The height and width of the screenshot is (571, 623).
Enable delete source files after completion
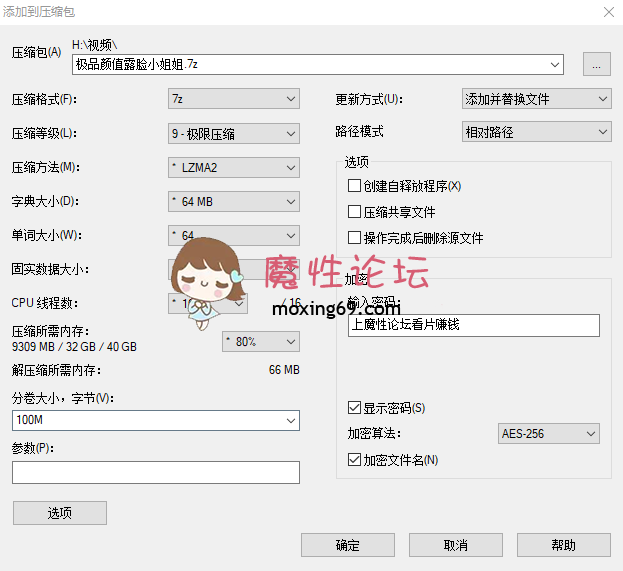[x=354, y=238]
